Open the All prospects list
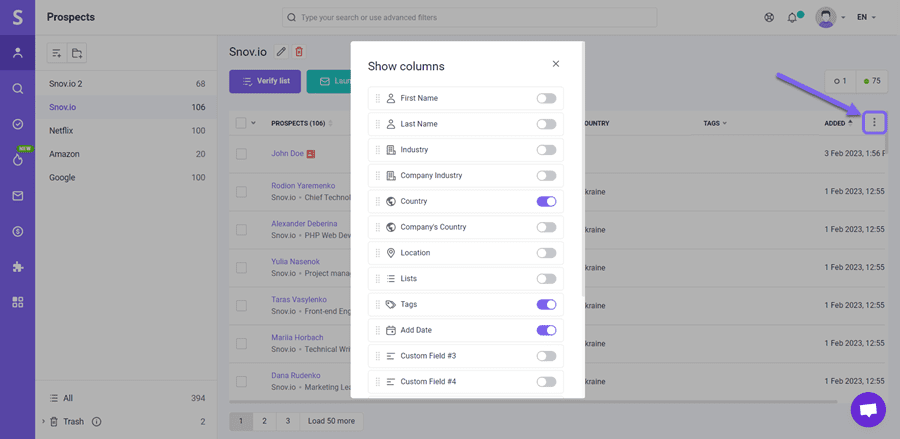This screenshot has height=439, width=900. point(126,398)
